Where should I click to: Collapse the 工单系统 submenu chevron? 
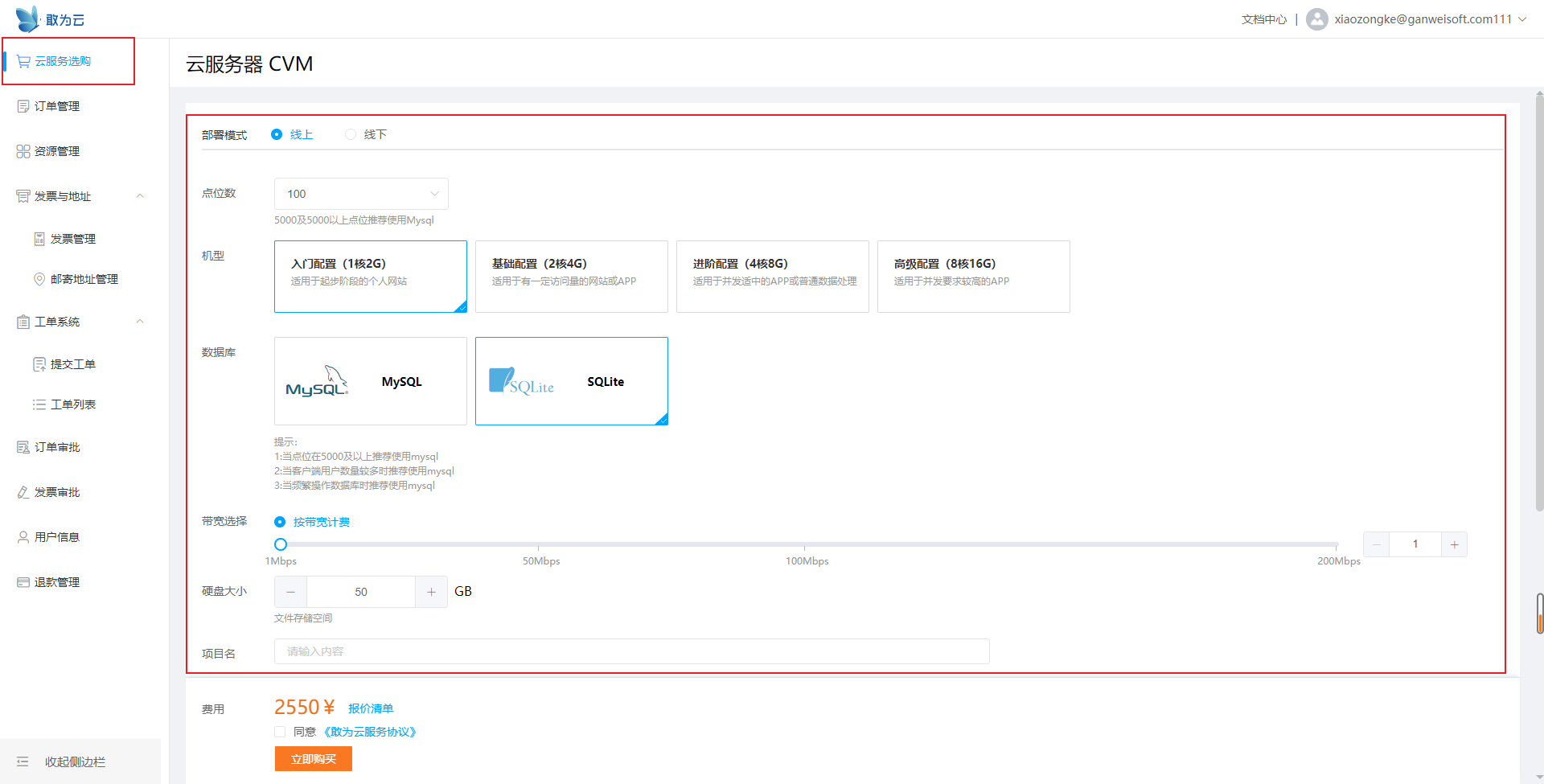click(140, 322)
